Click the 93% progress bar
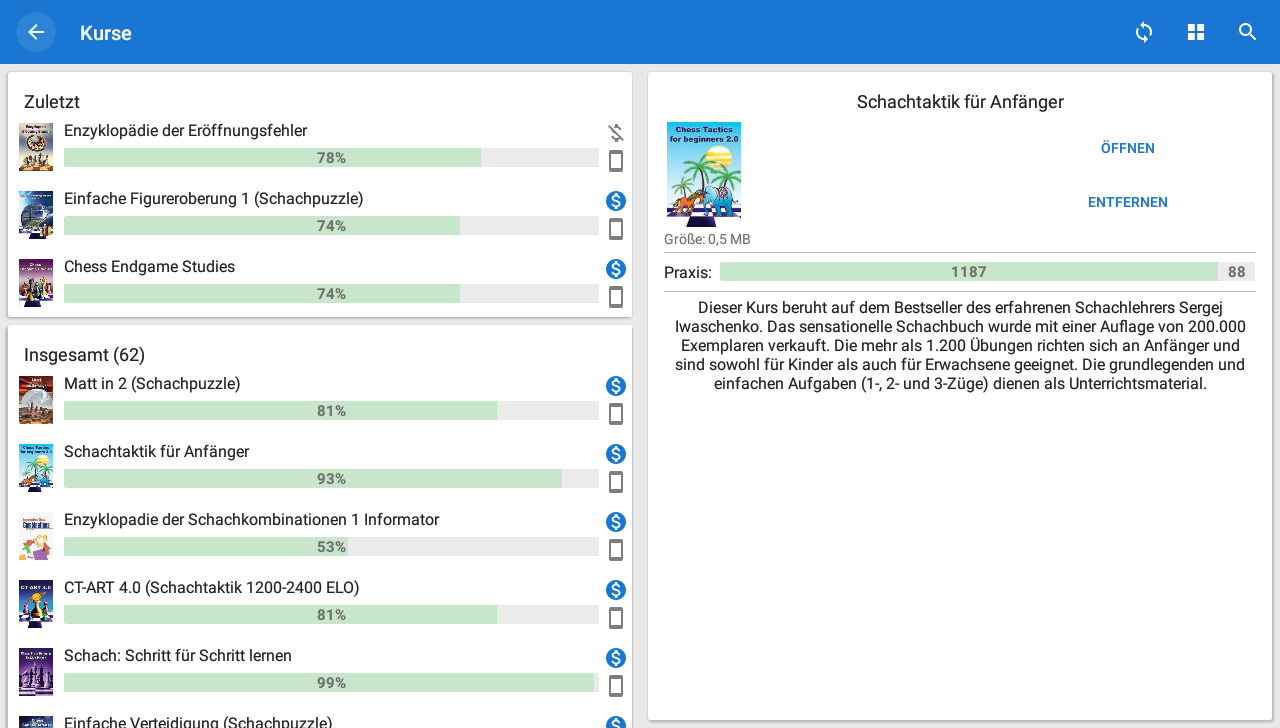Screen dimensions: 1280x728 click(331, 479)
